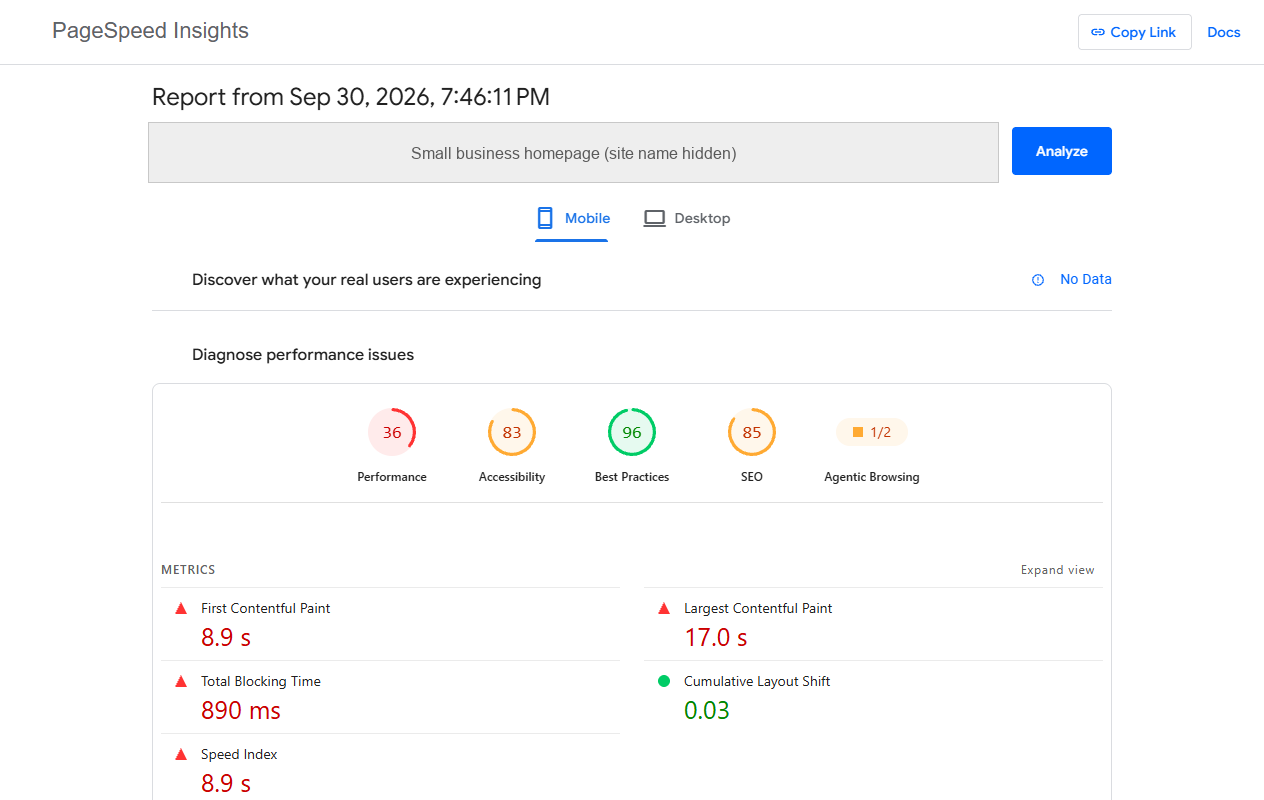Image resolution: width=1264 pixels, height=800 pixels.
Task: Click the PageSpeed Insights title
Action: [x=150, y=31]
